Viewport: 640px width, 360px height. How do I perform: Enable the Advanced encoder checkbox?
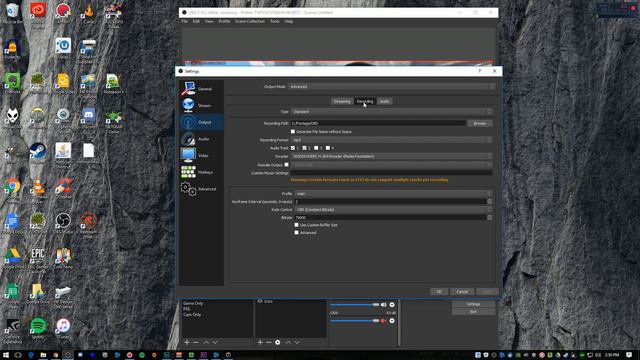[296, 233]
